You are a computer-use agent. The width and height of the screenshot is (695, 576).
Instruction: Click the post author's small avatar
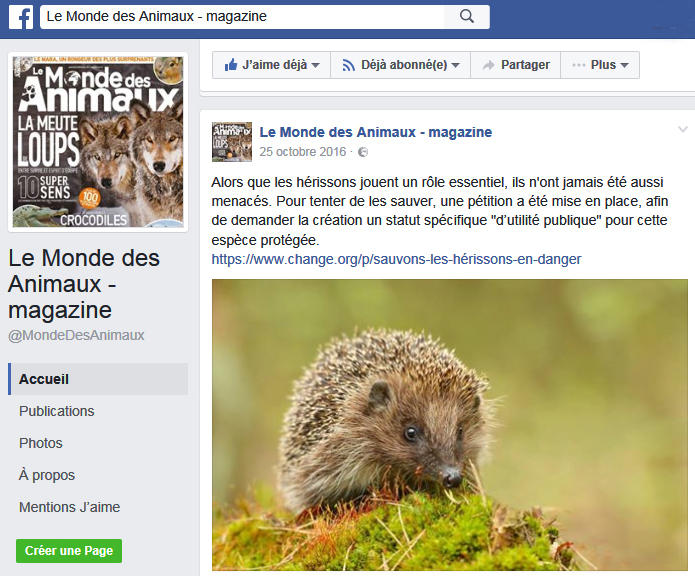point(232,142)
